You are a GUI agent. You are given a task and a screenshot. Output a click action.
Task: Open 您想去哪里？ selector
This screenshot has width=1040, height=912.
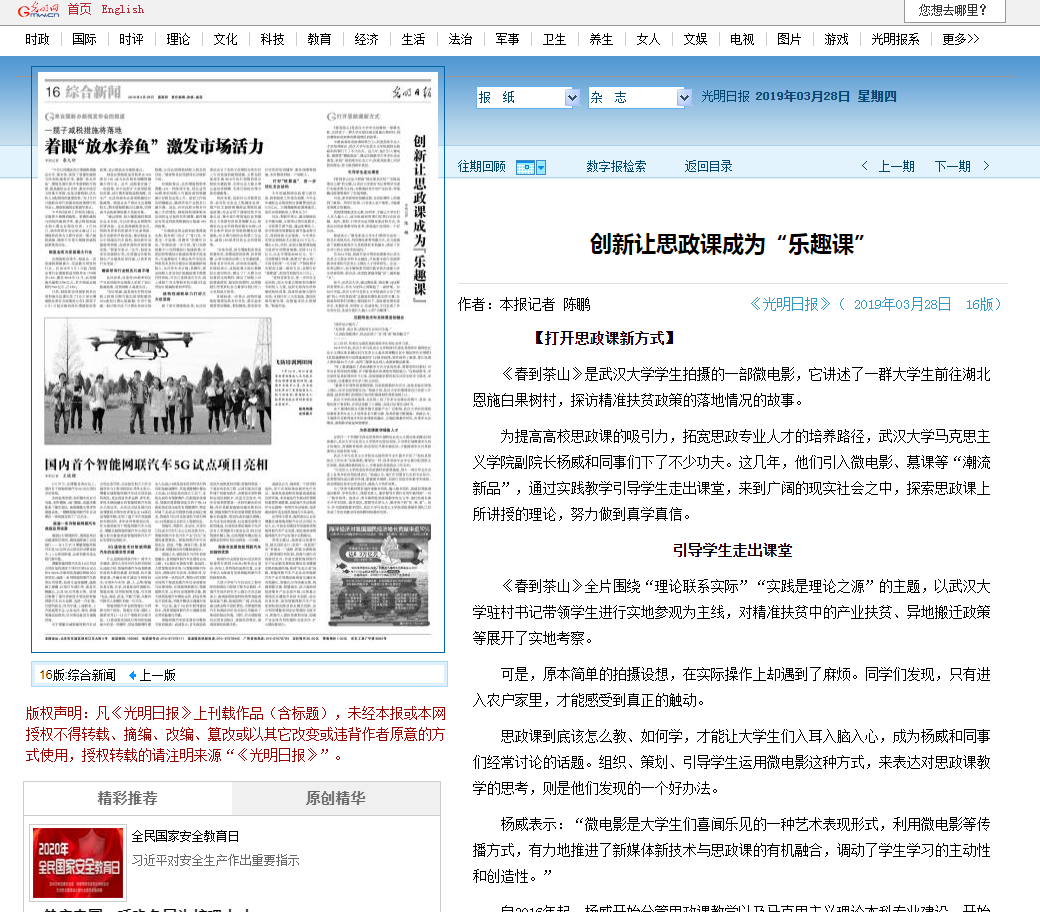click(954, 11)
